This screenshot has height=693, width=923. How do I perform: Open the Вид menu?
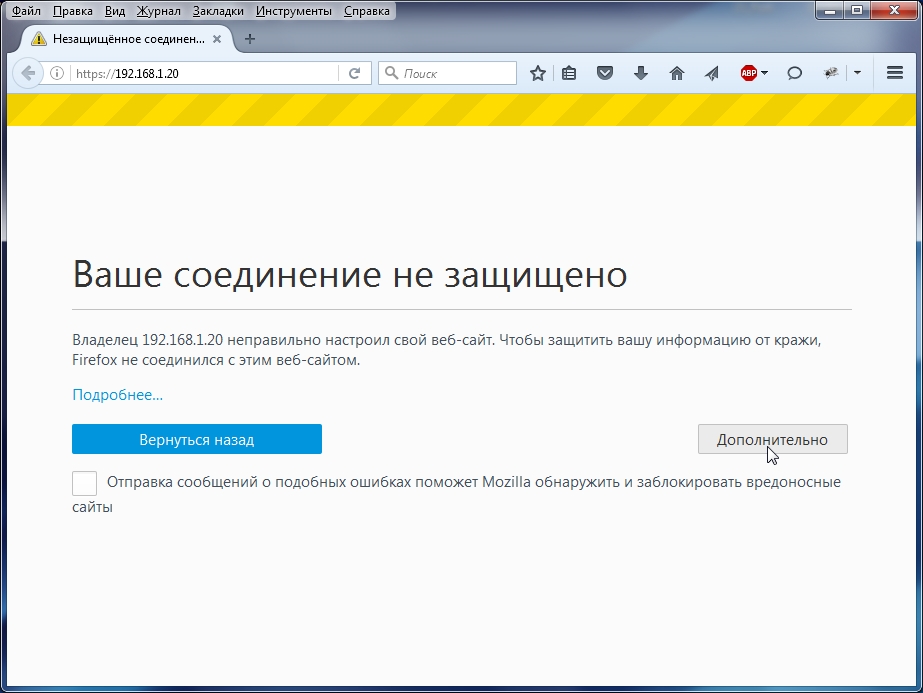tap(115, 11)
